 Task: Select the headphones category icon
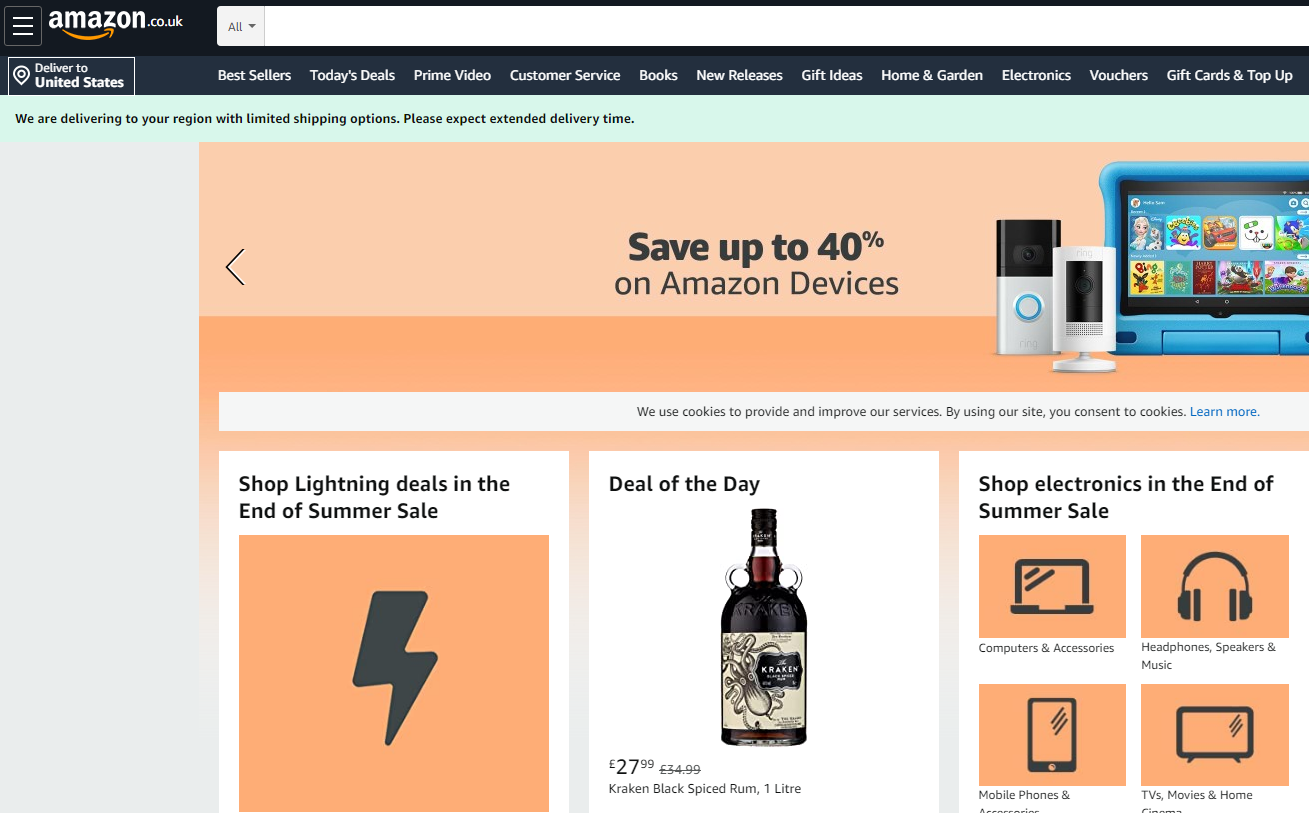(x=1214, y=586)
